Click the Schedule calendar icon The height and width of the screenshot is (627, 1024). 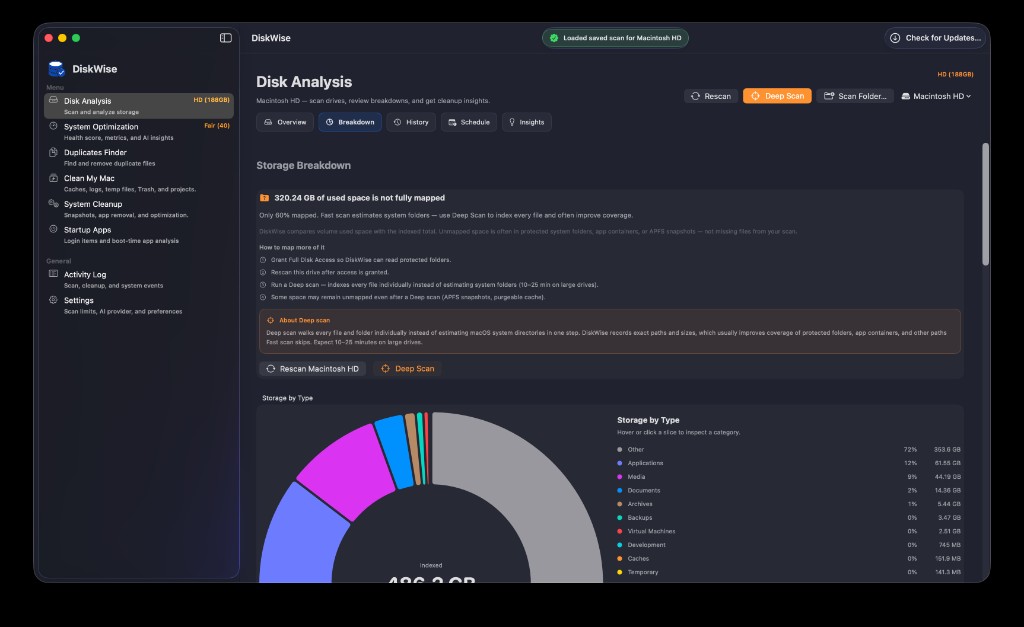tap(452, 122)
